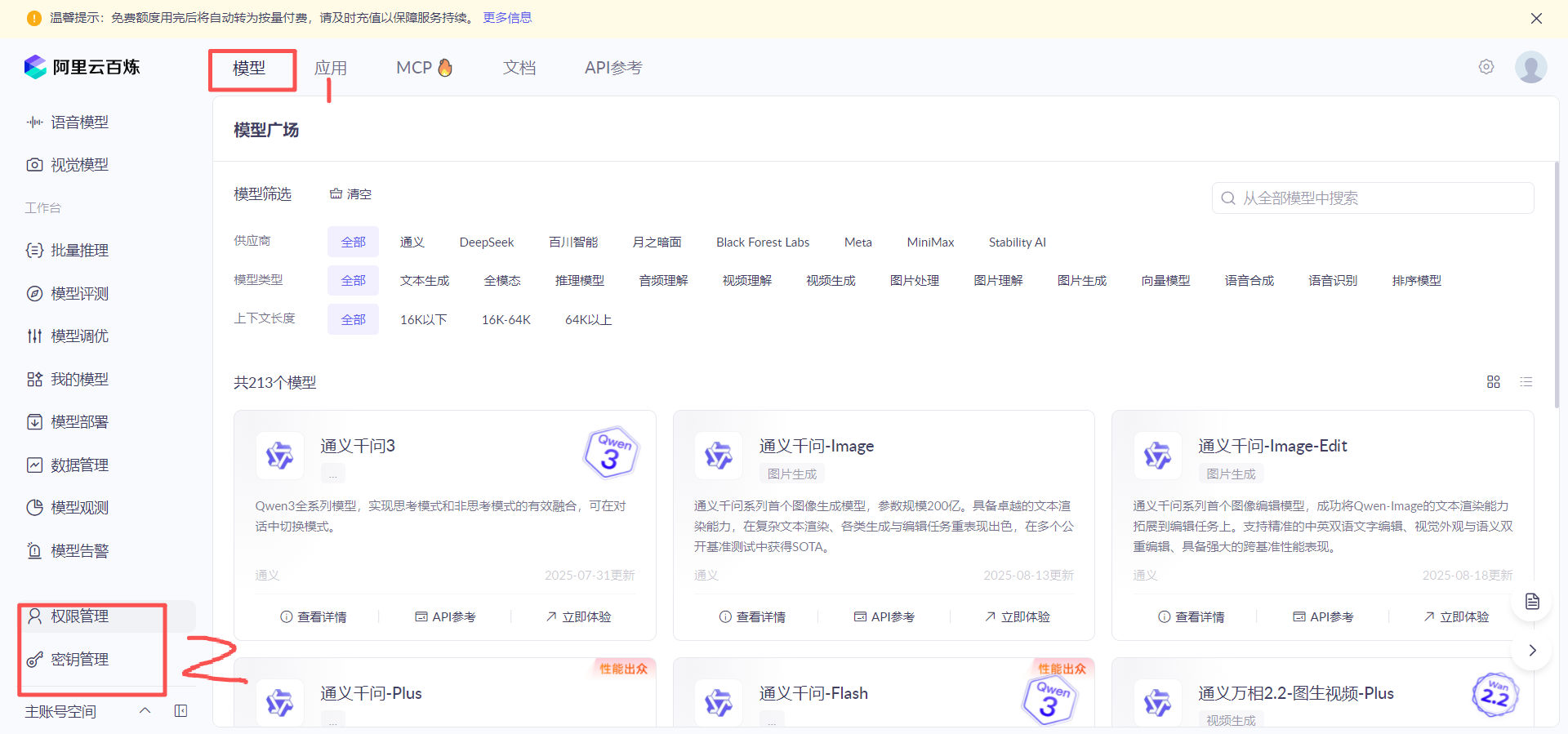Filter model type by 文本生成
Image resolution: width=1568 pixels, height=734 pixels.
[425, 281]
